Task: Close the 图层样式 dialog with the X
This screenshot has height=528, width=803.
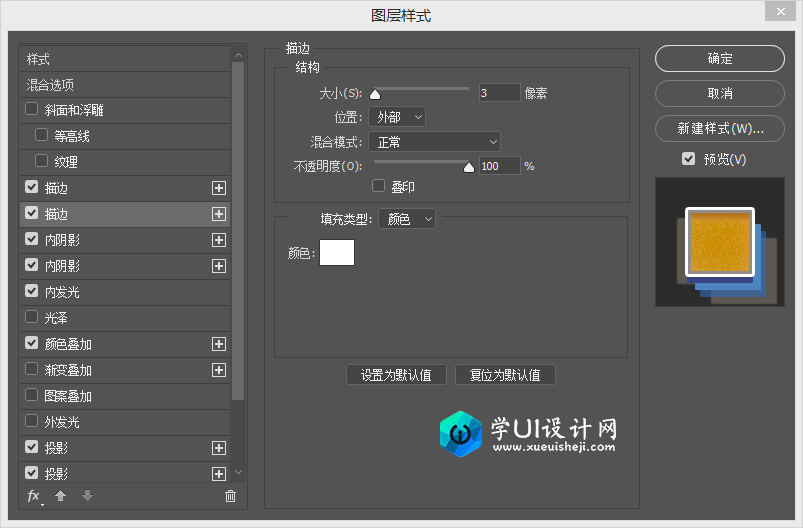Action: tap(780, 11)
